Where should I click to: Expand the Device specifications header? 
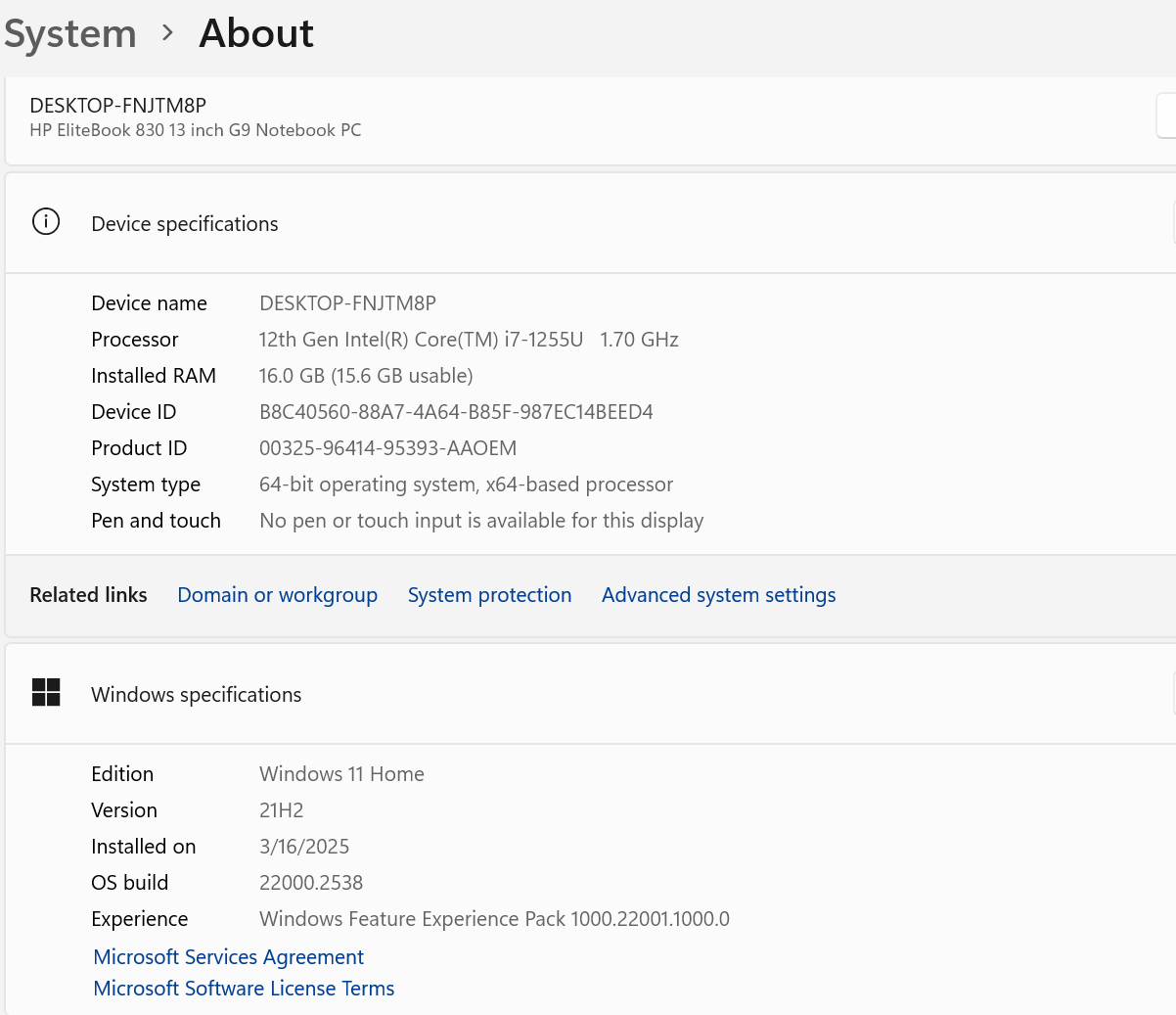coord(591,223)
